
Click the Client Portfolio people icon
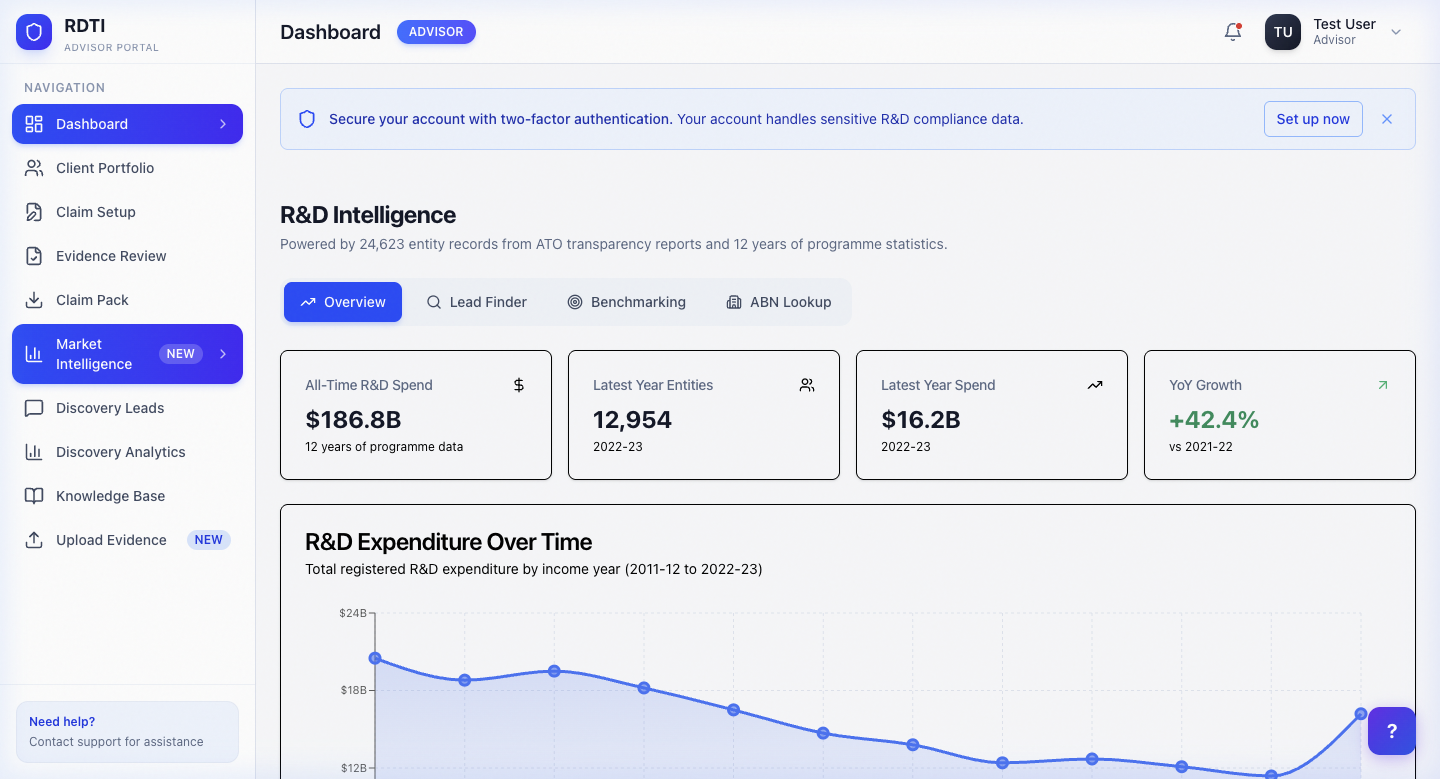coord(34,168)
